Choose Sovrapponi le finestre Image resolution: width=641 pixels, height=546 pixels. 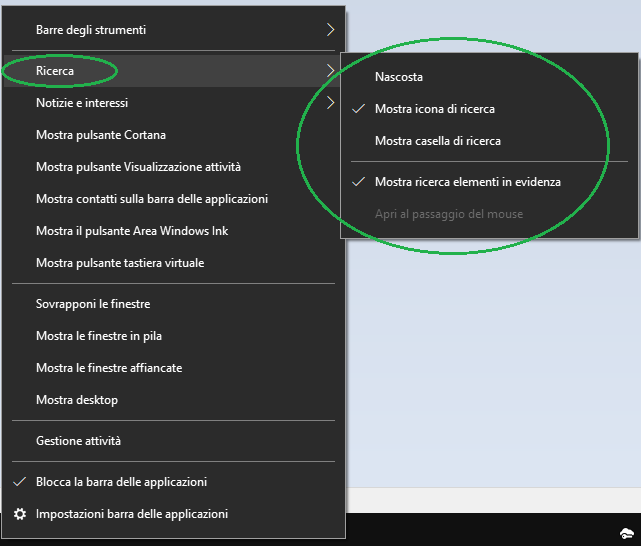coord(174,304)
